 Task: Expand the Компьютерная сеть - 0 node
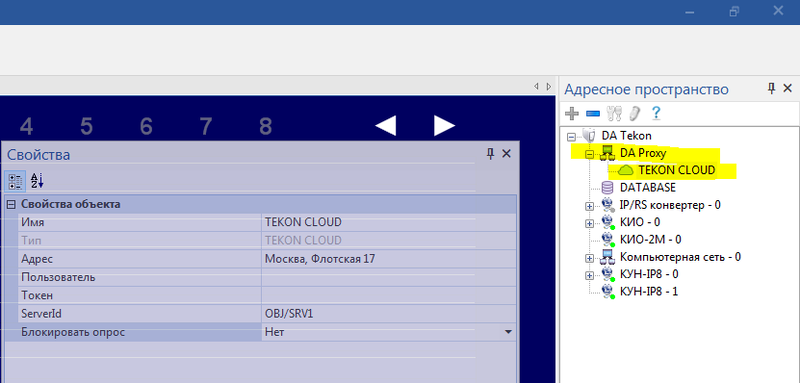[590, 258]
